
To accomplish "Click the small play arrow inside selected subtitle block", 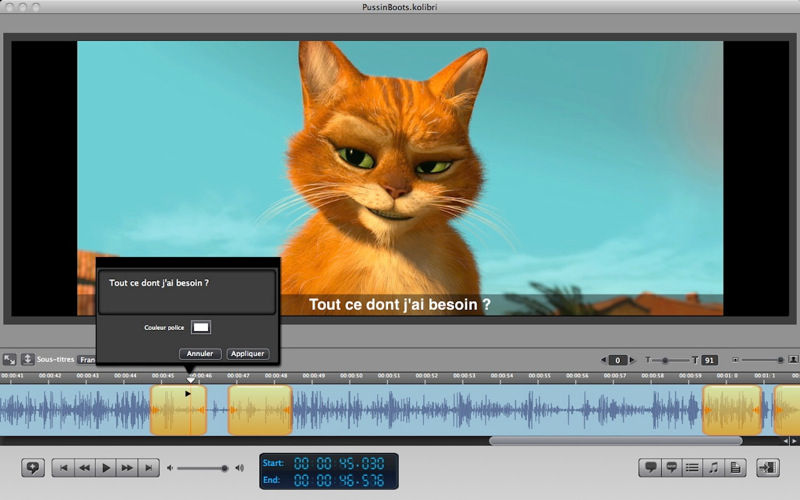I will click(x=188, y=393).
